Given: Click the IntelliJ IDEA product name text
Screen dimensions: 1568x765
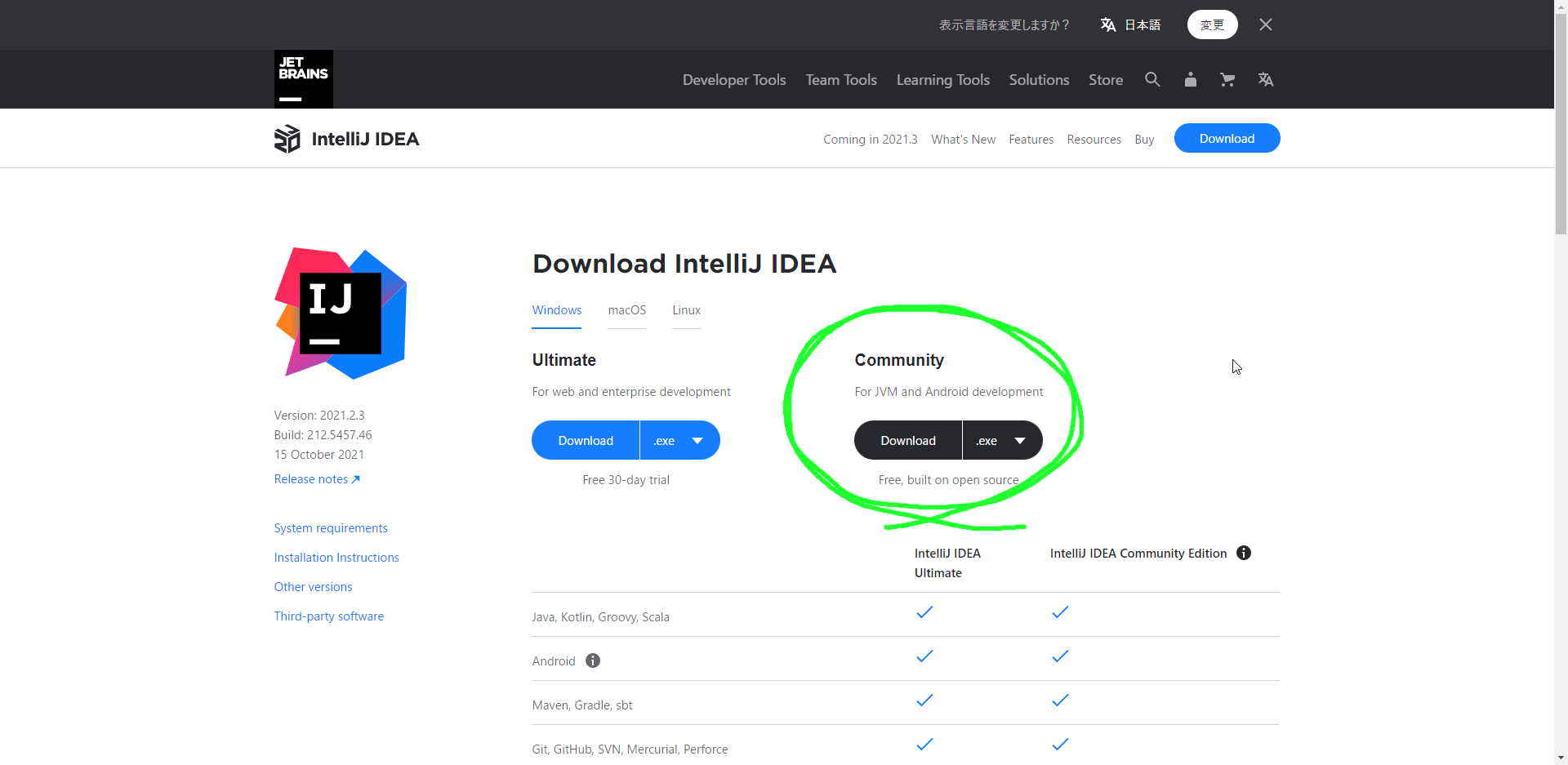Looking at the screenshot, I should point(366,139).
